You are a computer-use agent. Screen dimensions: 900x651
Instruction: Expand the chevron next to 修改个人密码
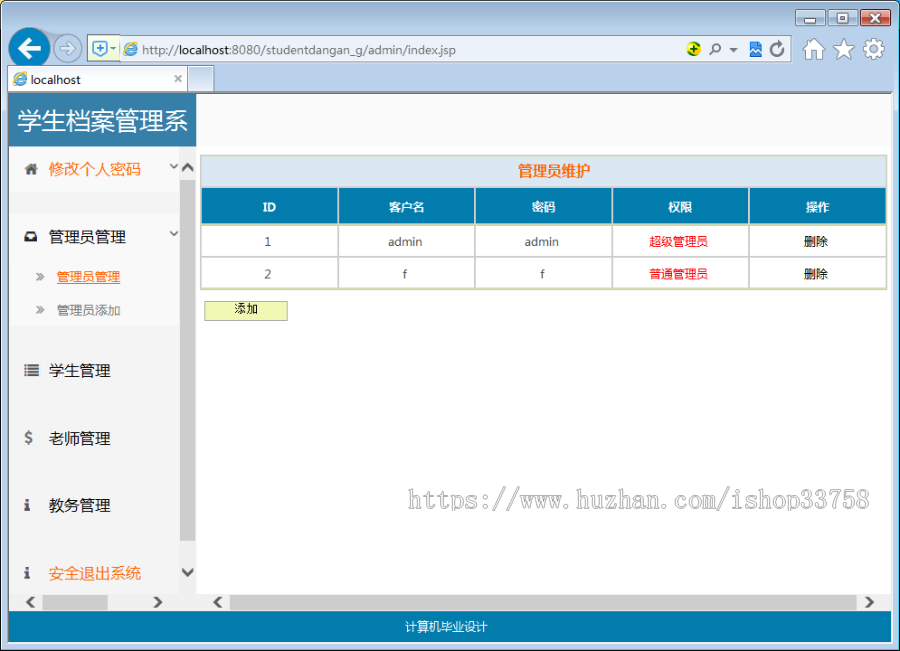pyautogui.click(x=173, y=166)
